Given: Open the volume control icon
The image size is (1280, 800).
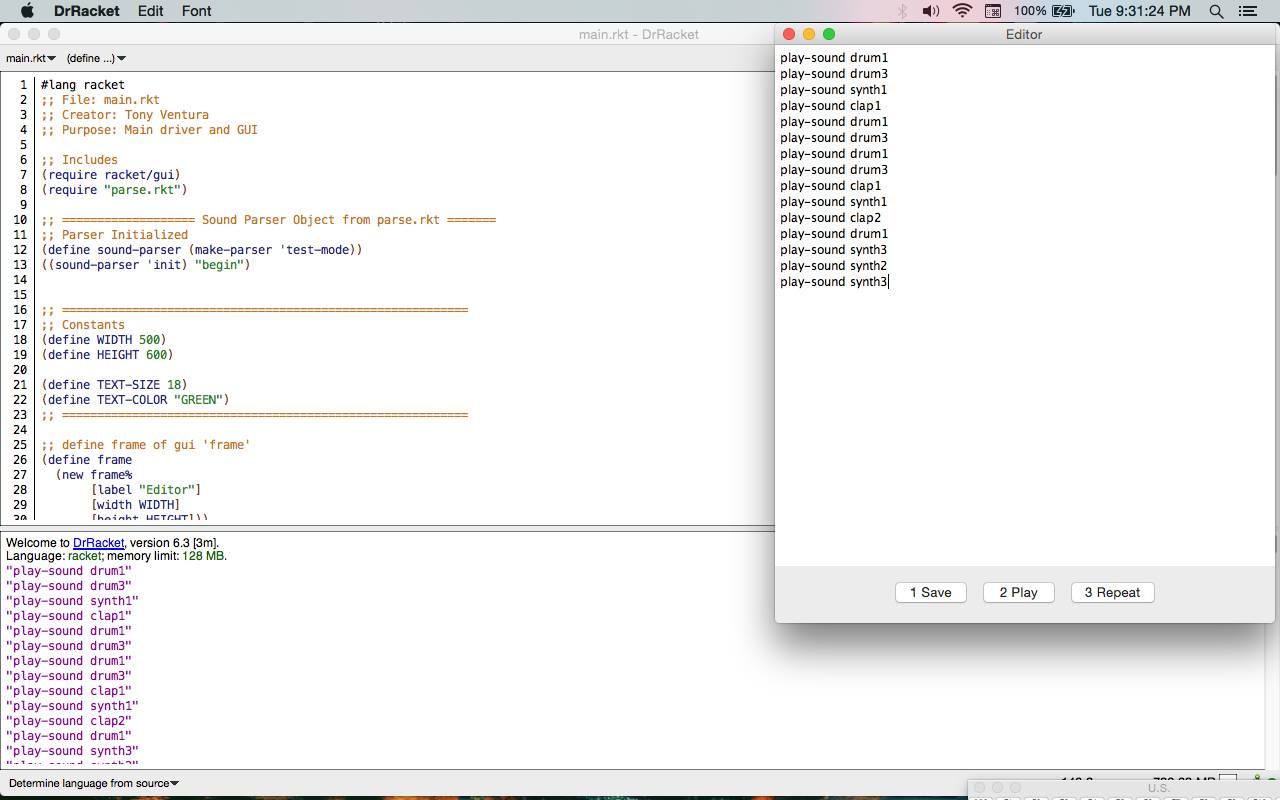Looking at the screenshot, I should coord(931,11).
